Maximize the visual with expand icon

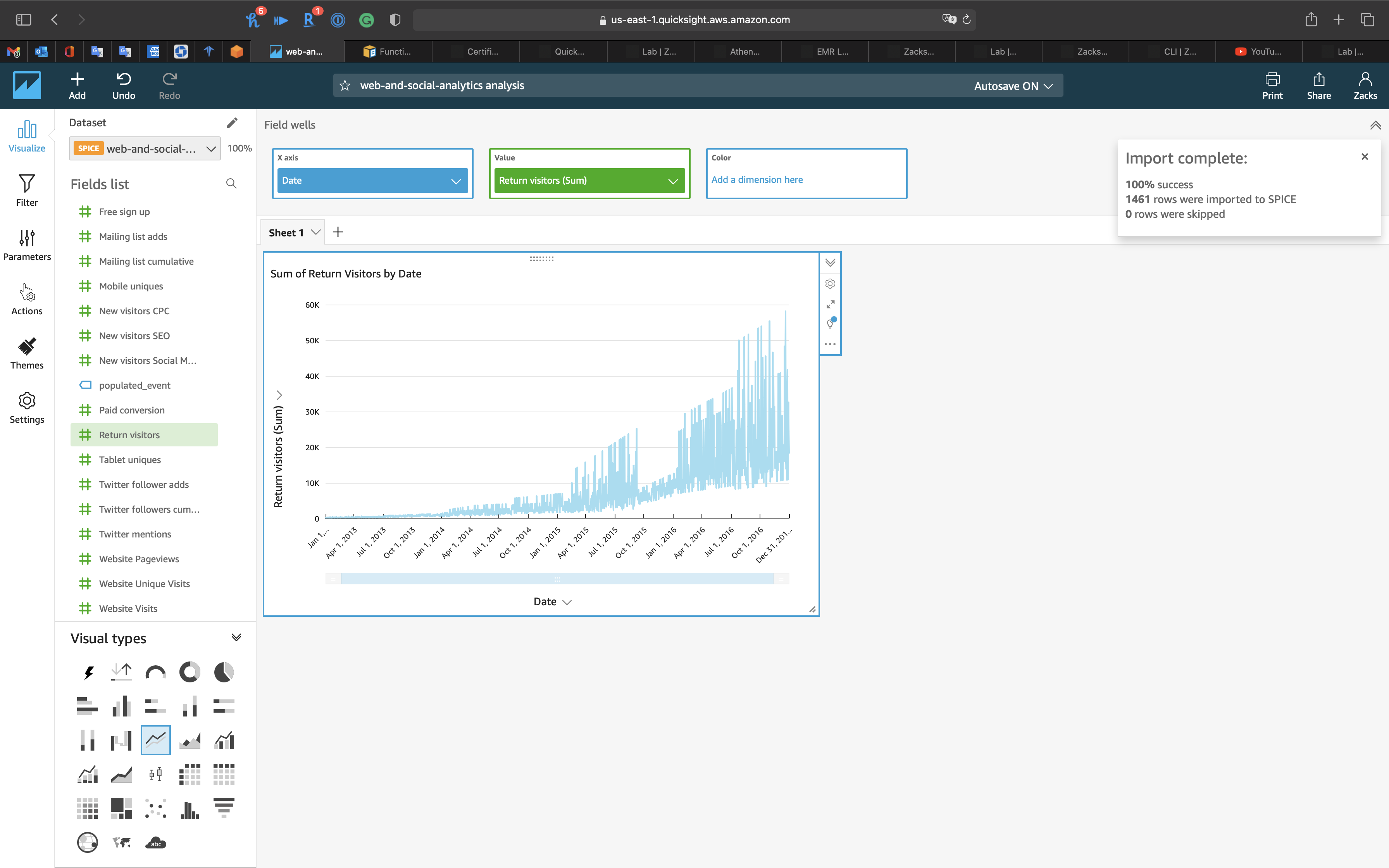pos(830,304)
